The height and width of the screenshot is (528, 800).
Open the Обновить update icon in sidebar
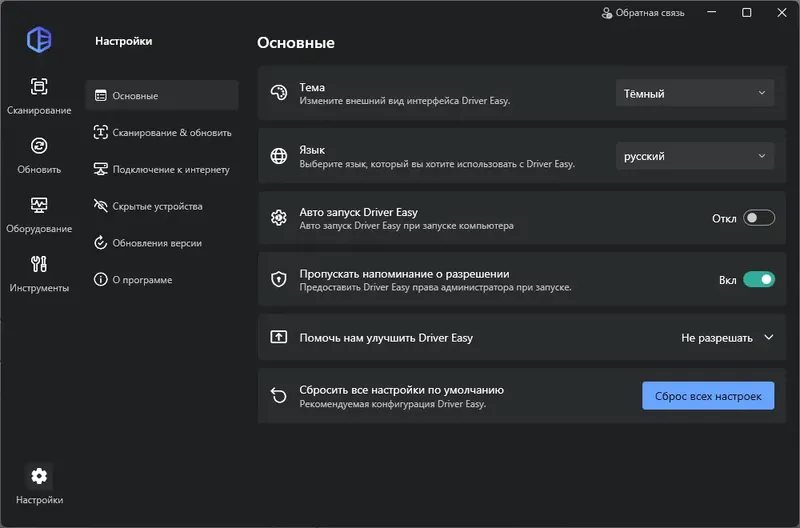(39, 146)
